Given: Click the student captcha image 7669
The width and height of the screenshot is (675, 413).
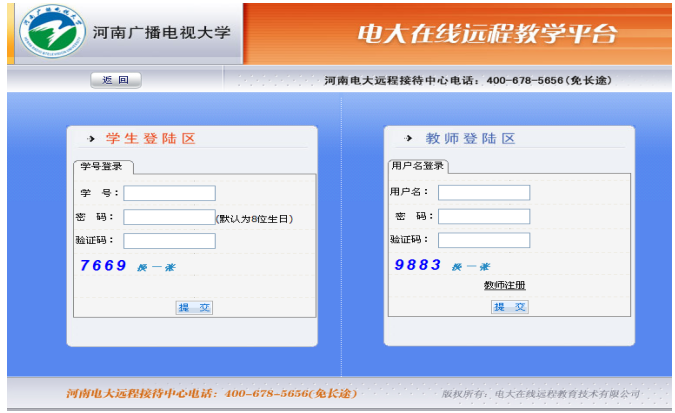Looking at the screenshot, I should click(x=103, y=265).
